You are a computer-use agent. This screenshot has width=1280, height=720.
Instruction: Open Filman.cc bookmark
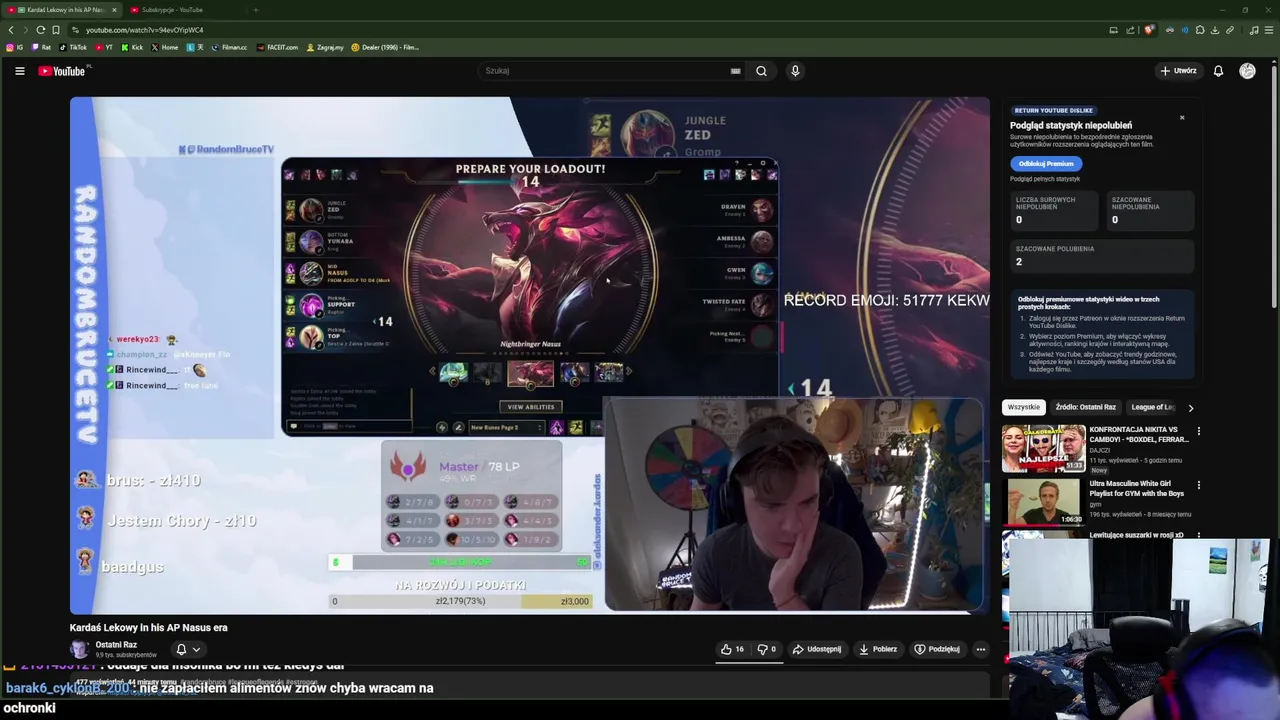229,47
